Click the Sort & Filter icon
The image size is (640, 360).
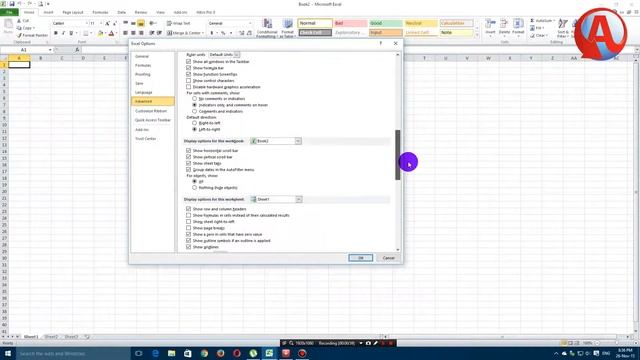point(563,24)
